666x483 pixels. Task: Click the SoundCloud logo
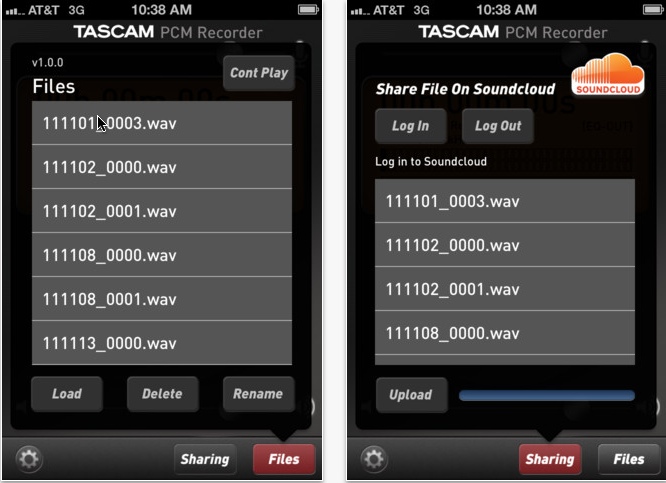[x=608, y=74]
